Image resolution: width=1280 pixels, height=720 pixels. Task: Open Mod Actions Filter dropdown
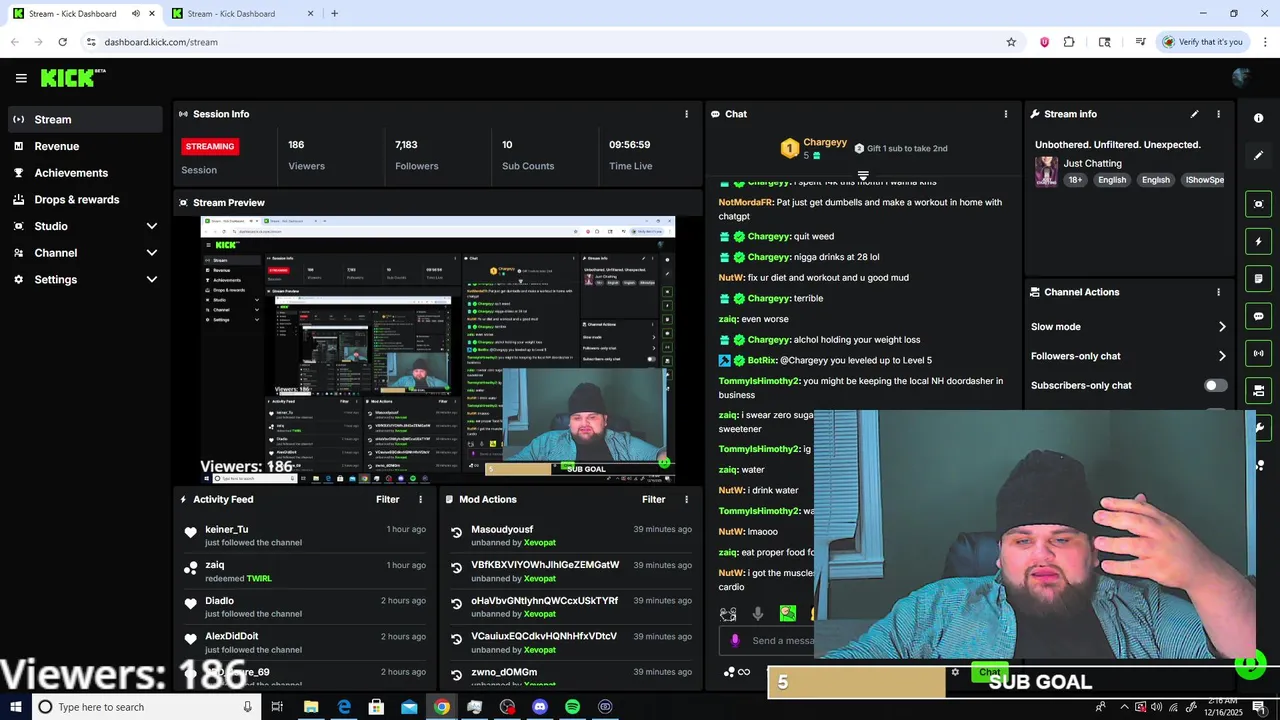point(653,499)
